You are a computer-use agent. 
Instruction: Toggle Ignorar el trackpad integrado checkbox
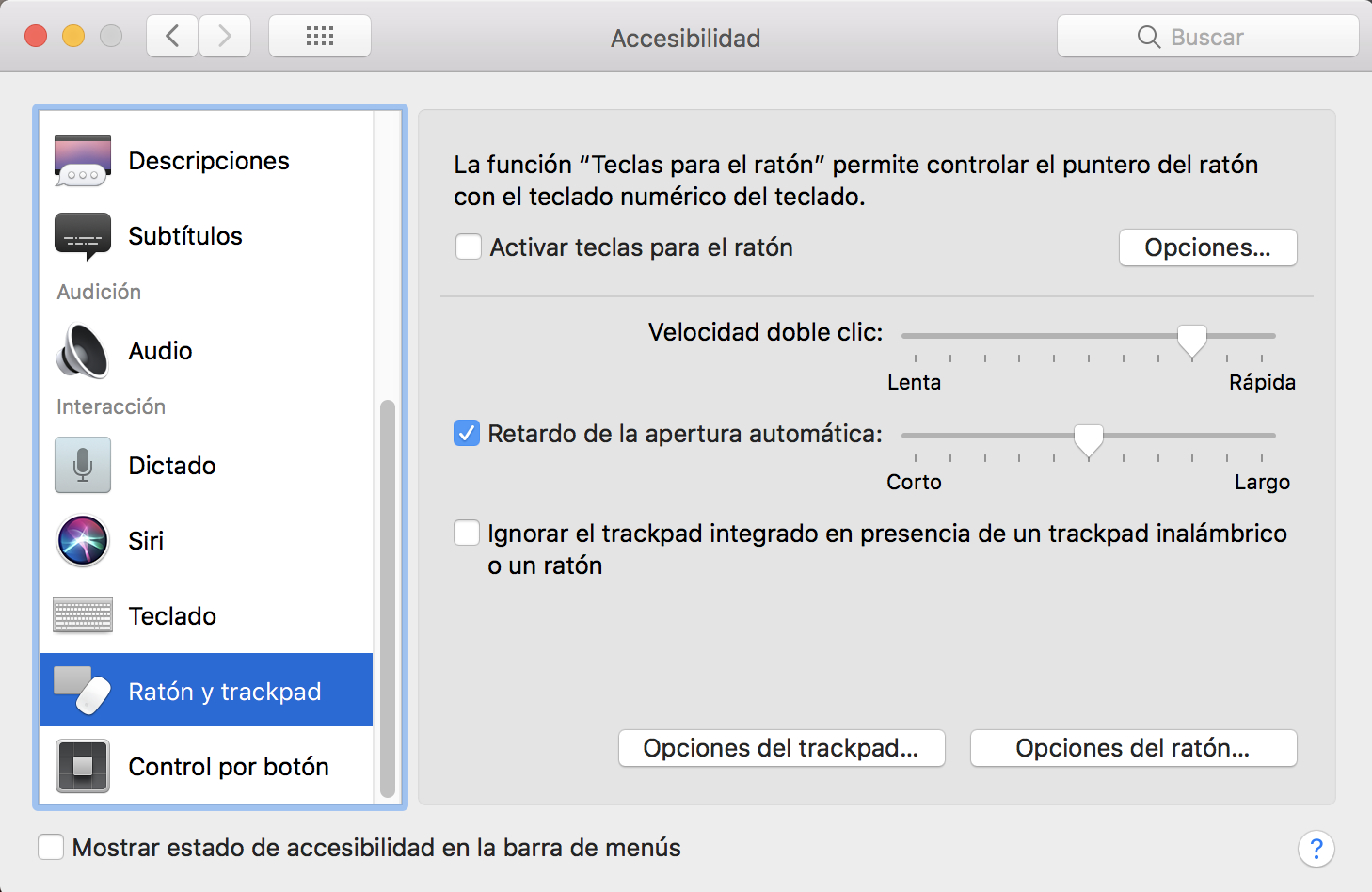[467, 534]
